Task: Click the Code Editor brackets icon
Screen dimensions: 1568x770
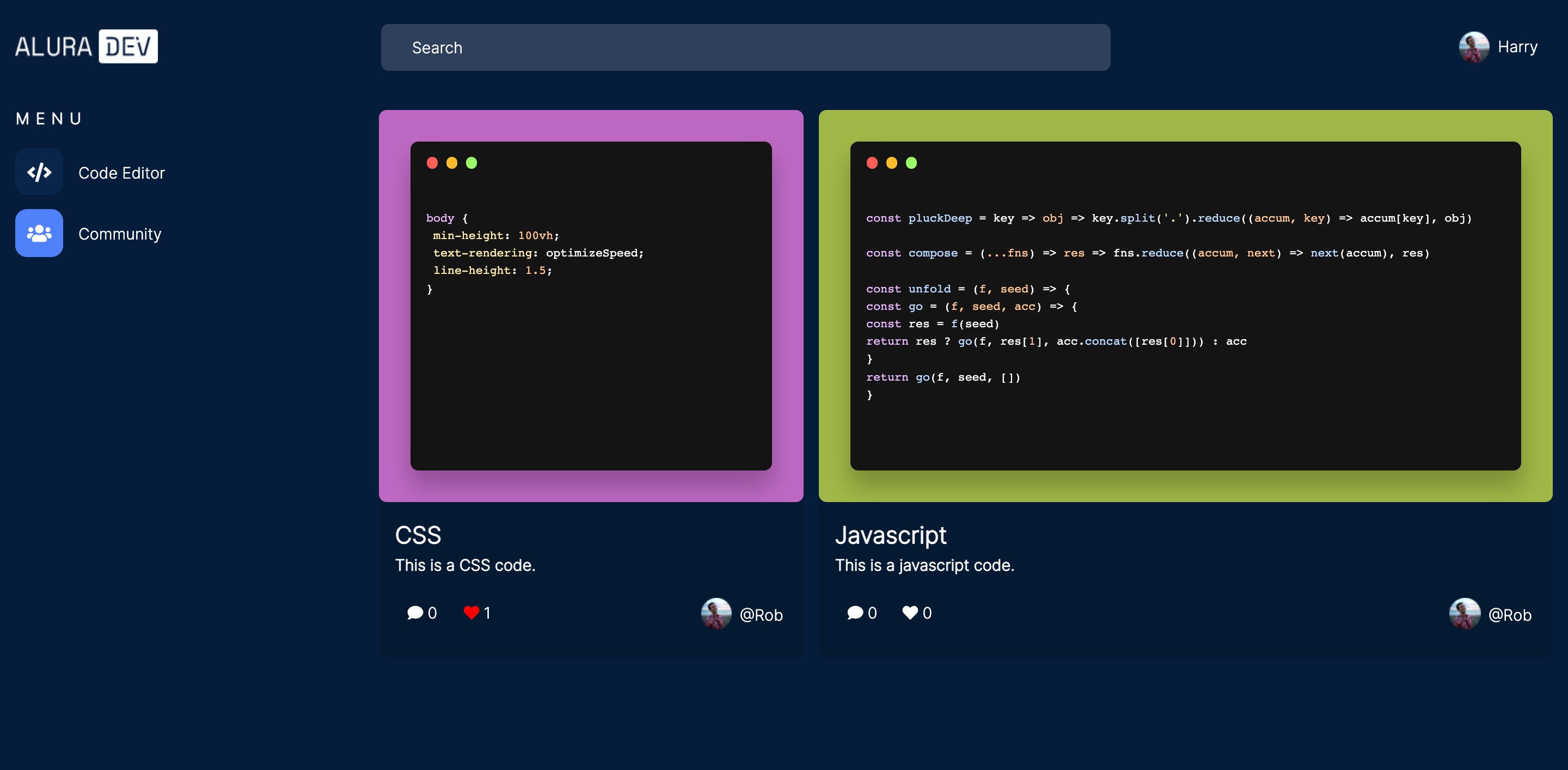Action: [x=39, y=172]
